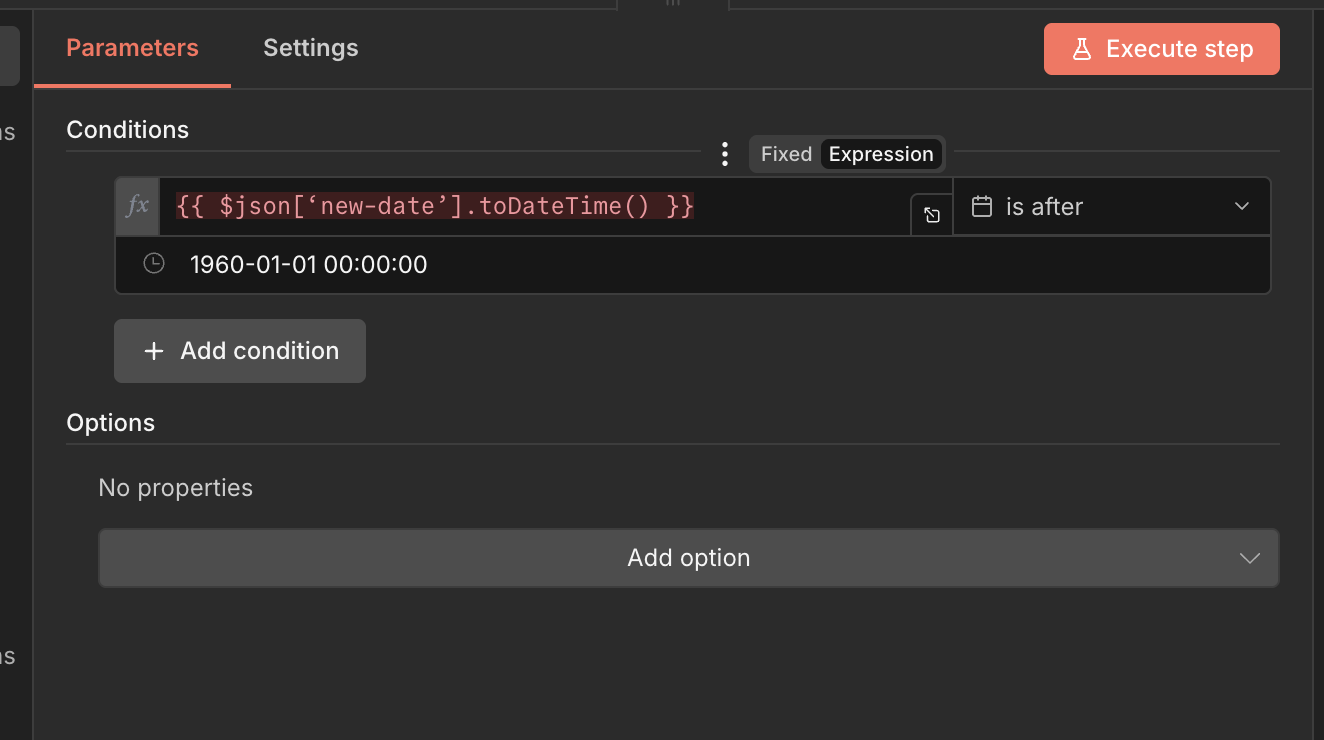Click the flask icon on Execute step
The height and width of the screenshot is (740, 1324).
point(1081,49)
